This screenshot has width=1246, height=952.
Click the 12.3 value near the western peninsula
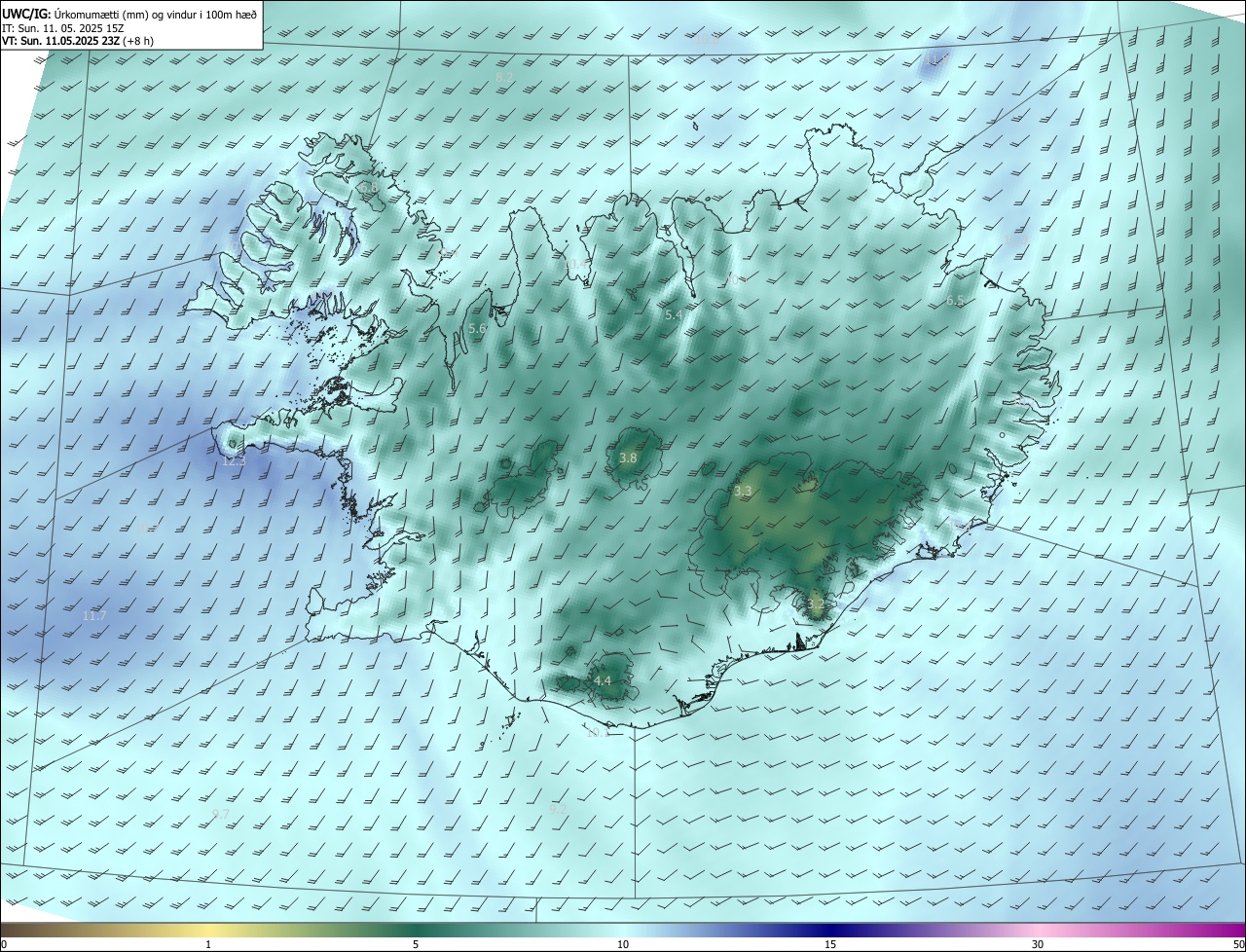click(x=234, y=461)
